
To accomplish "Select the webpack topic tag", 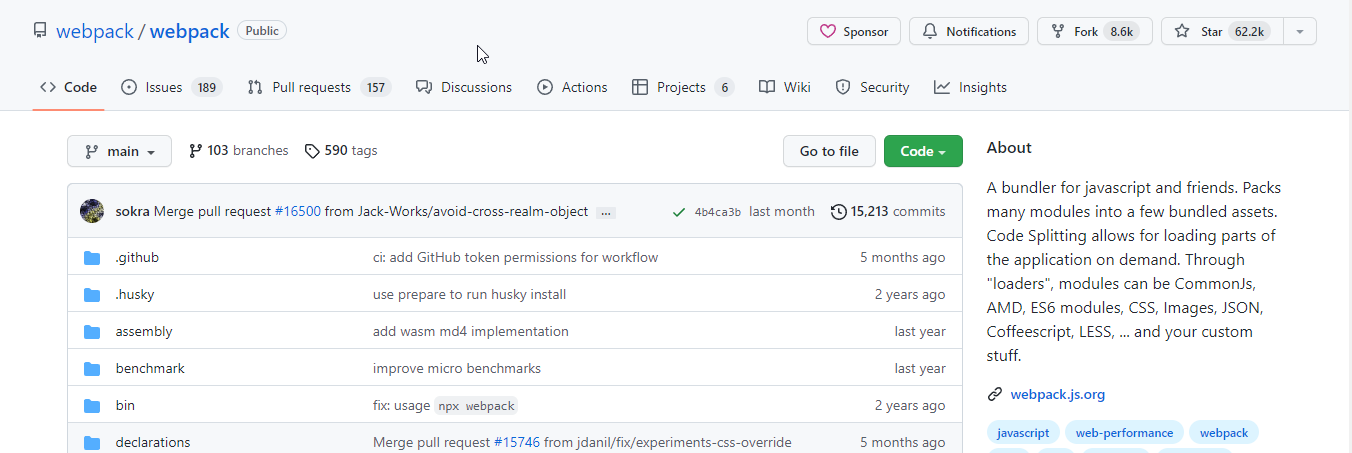I will (x=1224, y=433).
